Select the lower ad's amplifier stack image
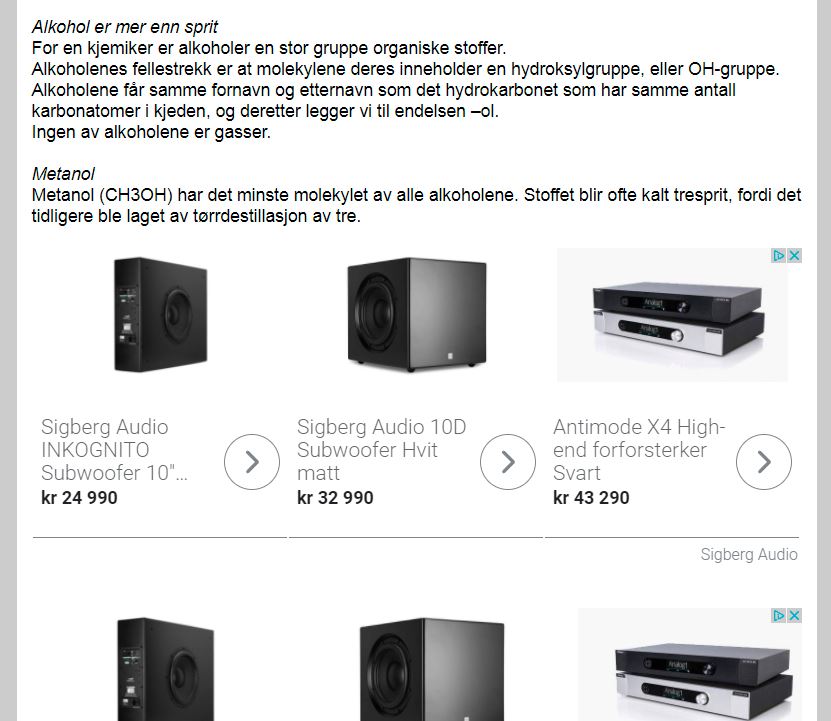Image resolution: width=831 pixels, height=721 pixels. pos(689,665)
